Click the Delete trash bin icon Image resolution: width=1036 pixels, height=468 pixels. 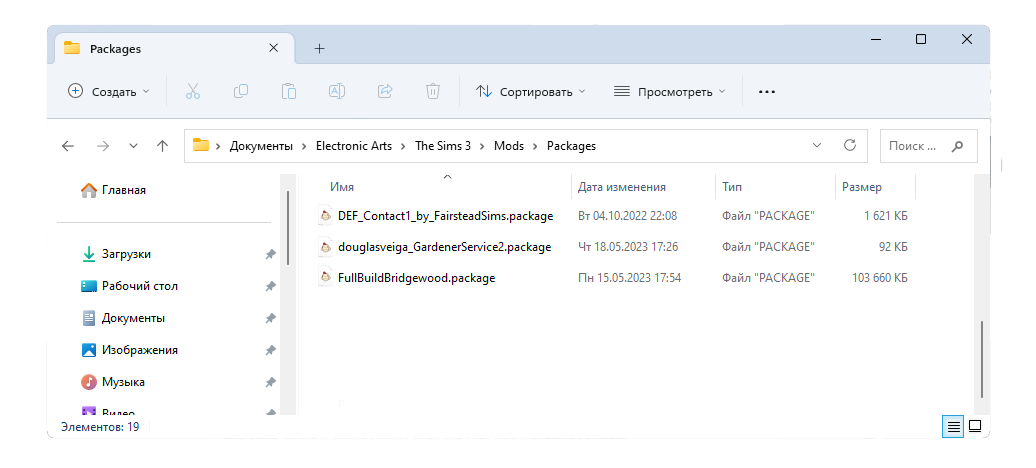pos(433,91)
